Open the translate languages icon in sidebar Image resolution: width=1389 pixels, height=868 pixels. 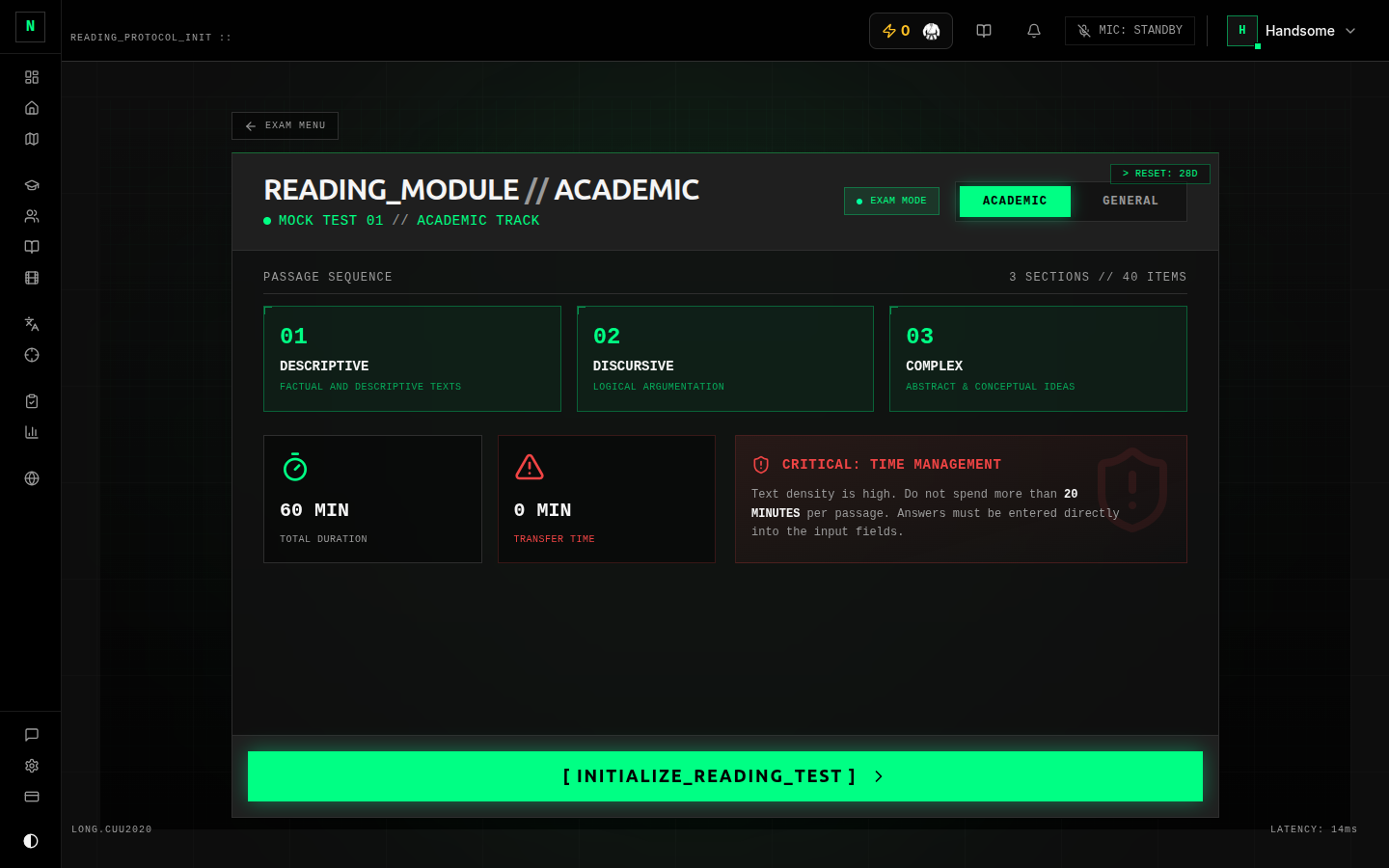(32, 324)
